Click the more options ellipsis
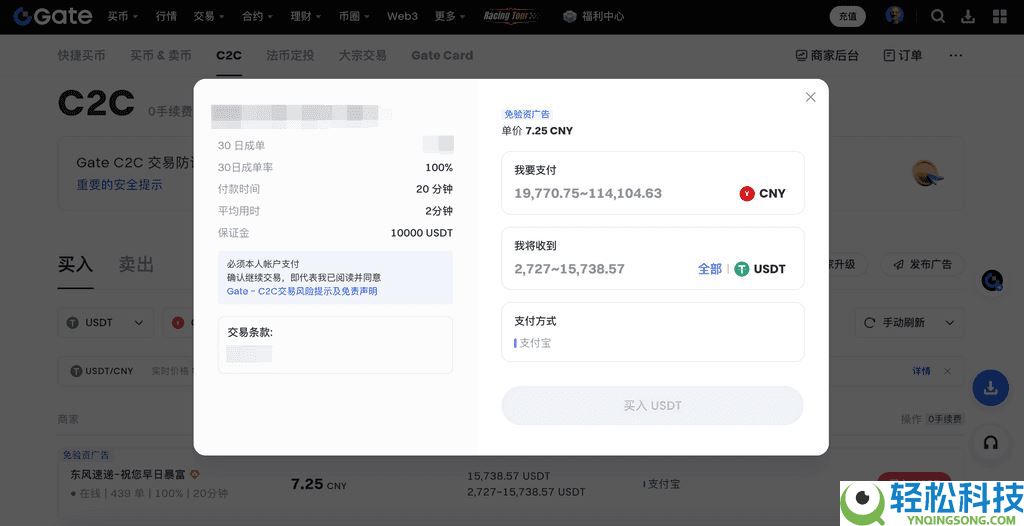The image size is (1024, 526). 955,56
